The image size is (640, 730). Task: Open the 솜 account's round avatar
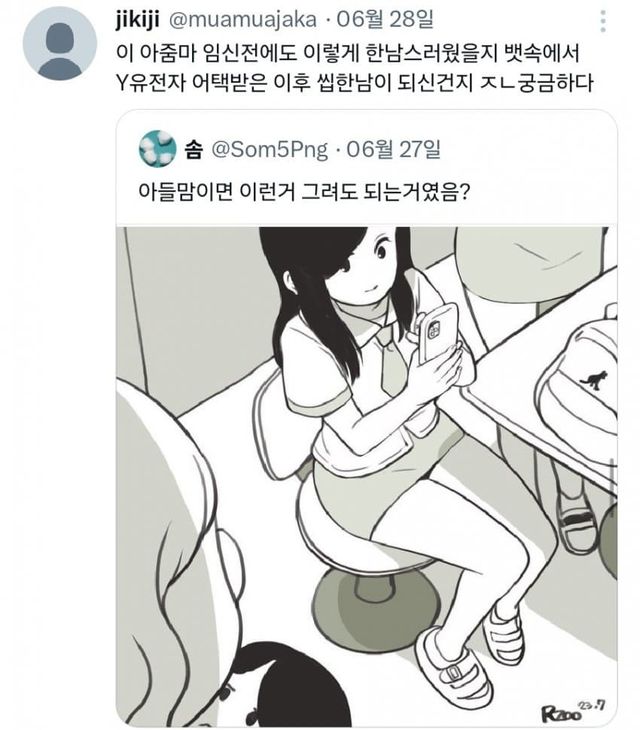pos(158,149)
